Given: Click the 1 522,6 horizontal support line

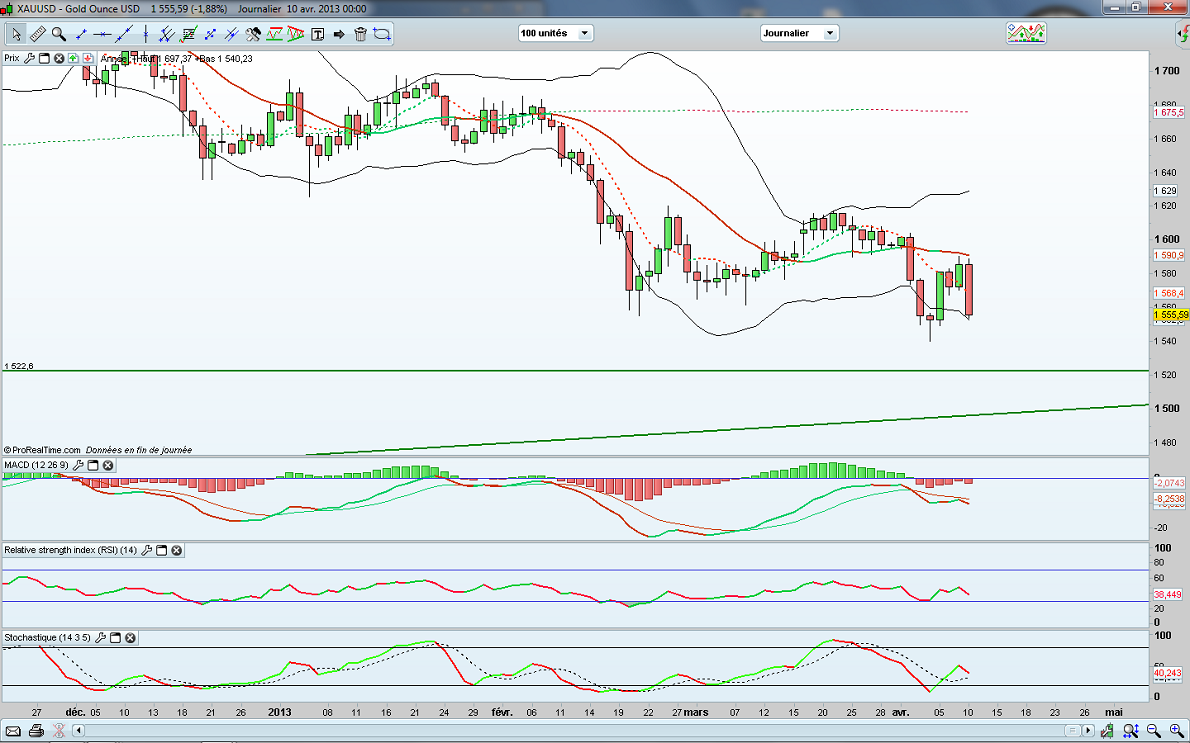Looking at the screenshot, I should pos(600,370).
